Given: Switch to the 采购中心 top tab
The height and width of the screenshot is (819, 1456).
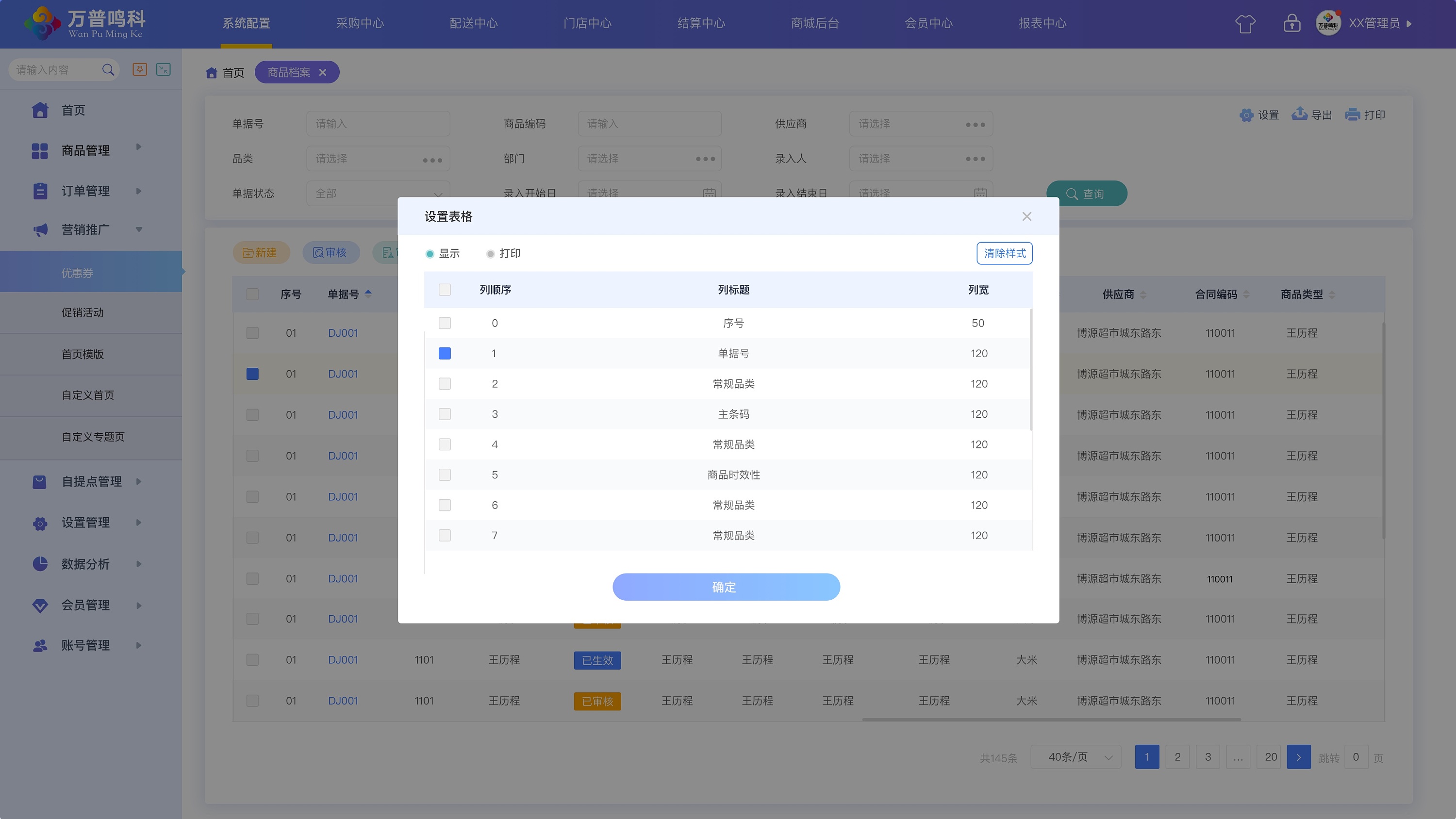Looking at the screenshot, I should tap(360, 24).
